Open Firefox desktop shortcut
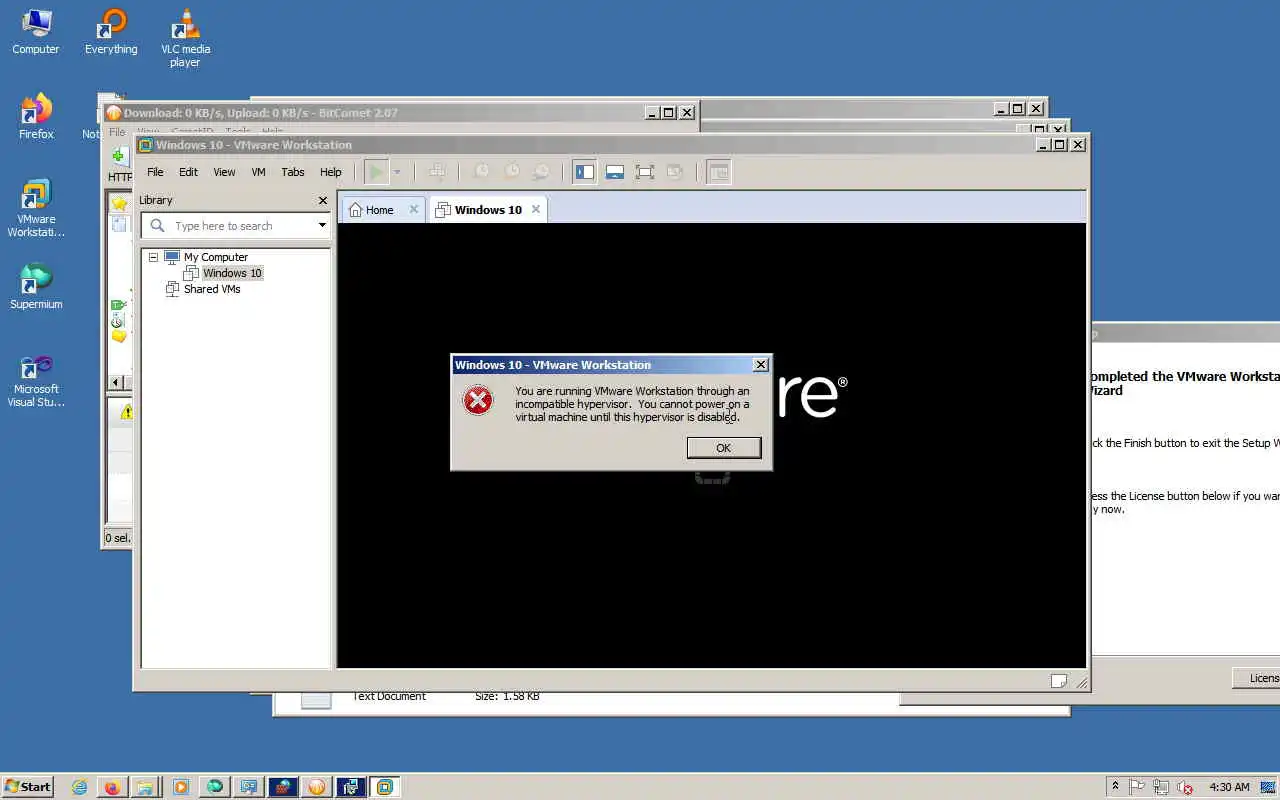Image resolution: width=1280 pixels, height=800 pixels. click(x=36, y=116)
